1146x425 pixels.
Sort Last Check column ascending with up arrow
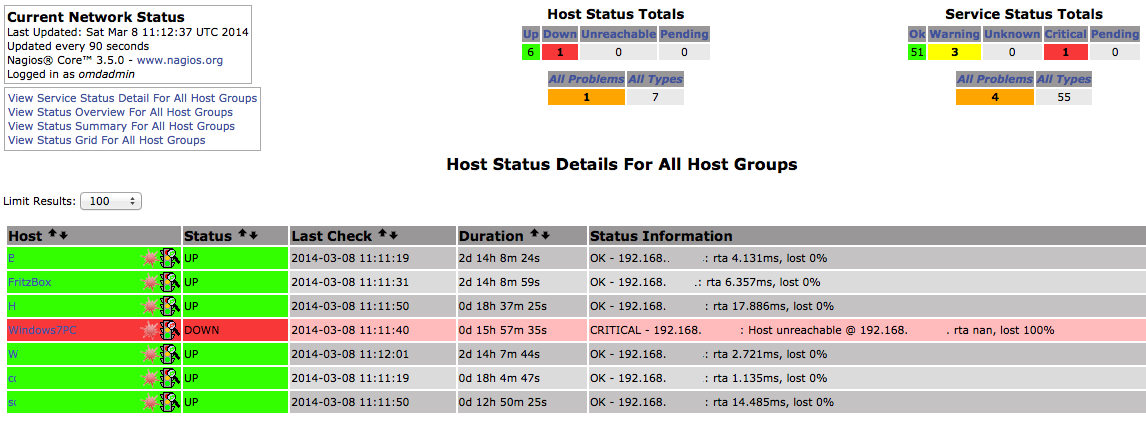point(381,236)
